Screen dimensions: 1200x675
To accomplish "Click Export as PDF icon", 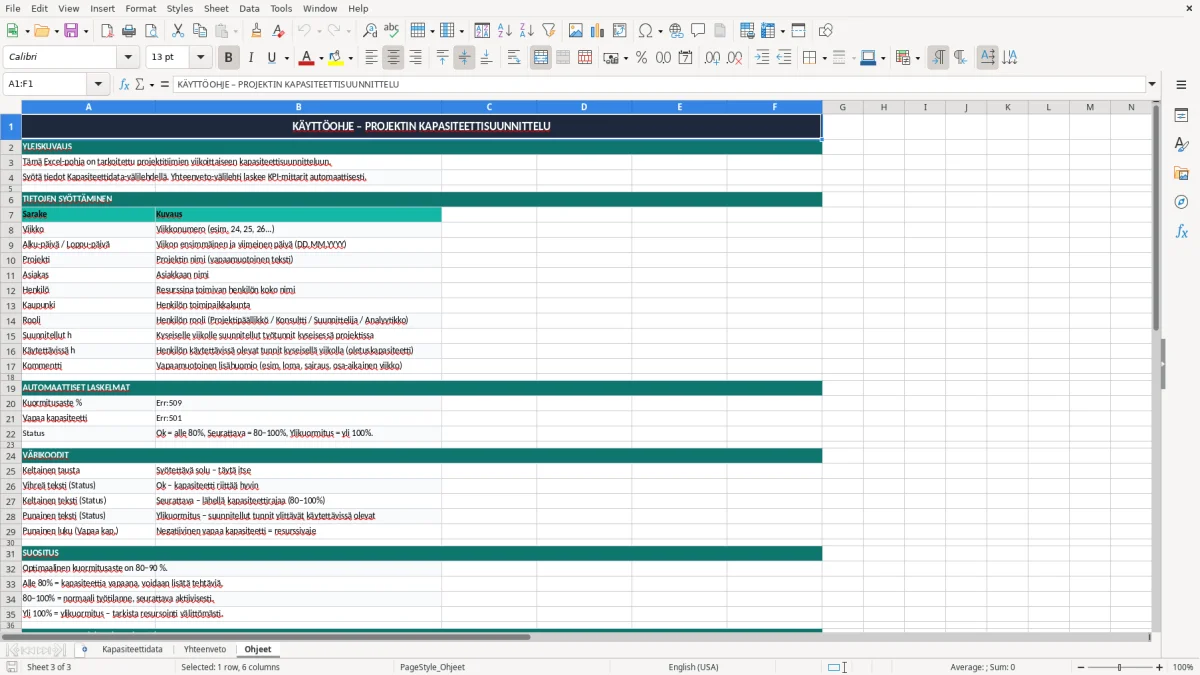I will pos(106,31).
